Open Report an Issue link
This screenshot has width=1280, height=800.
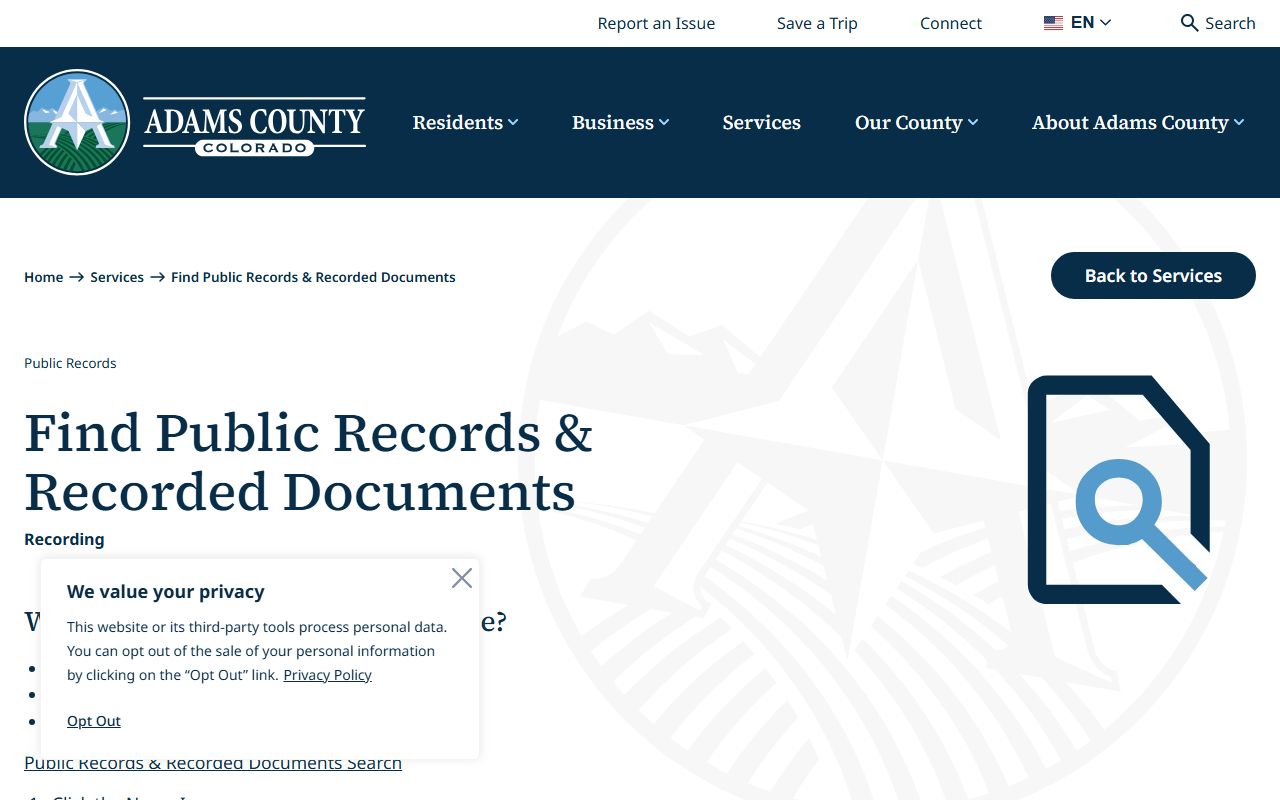656,23
